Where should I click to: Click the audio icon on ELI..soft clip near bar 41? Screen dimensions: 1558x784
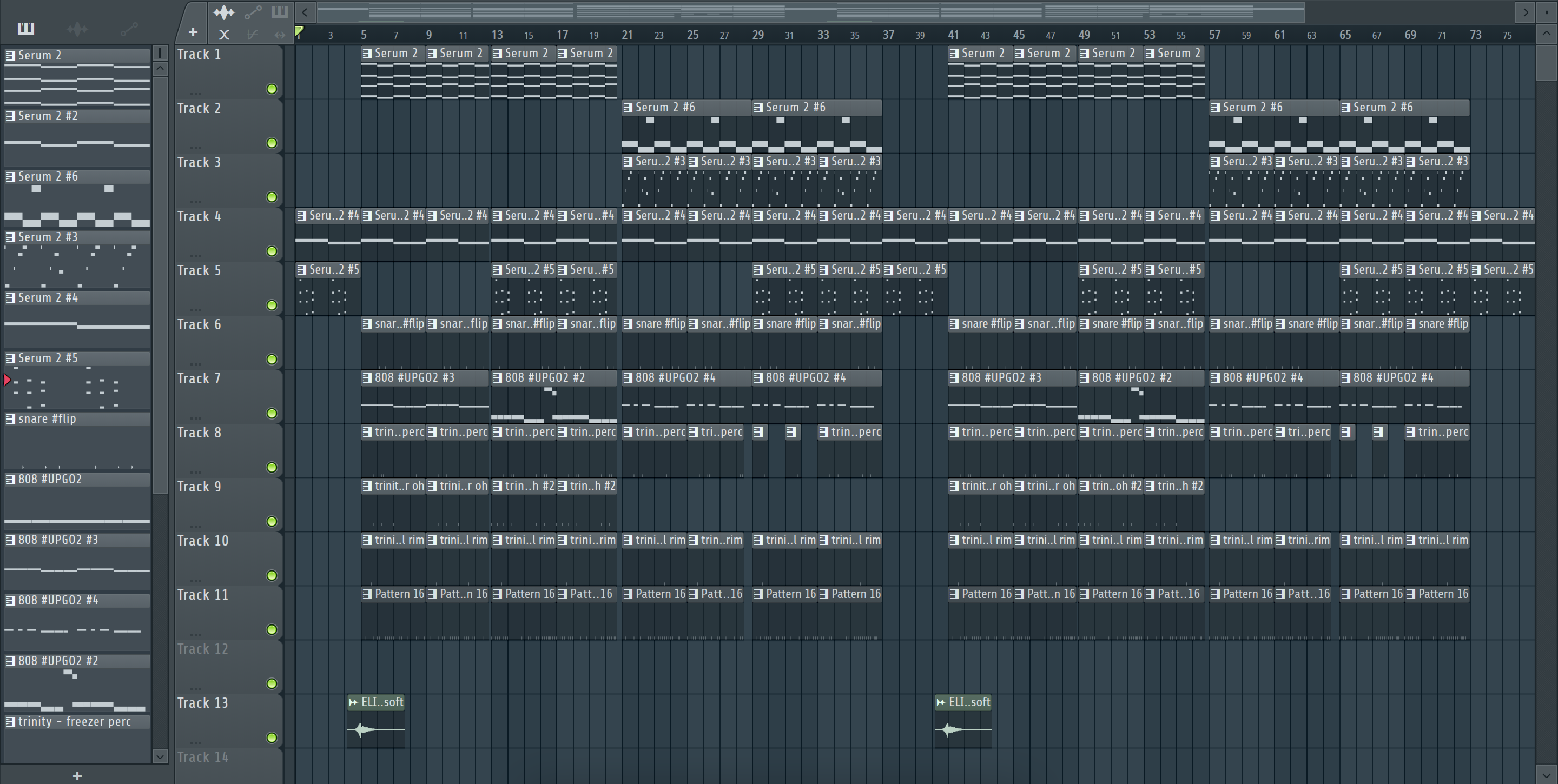click(941, 702)
